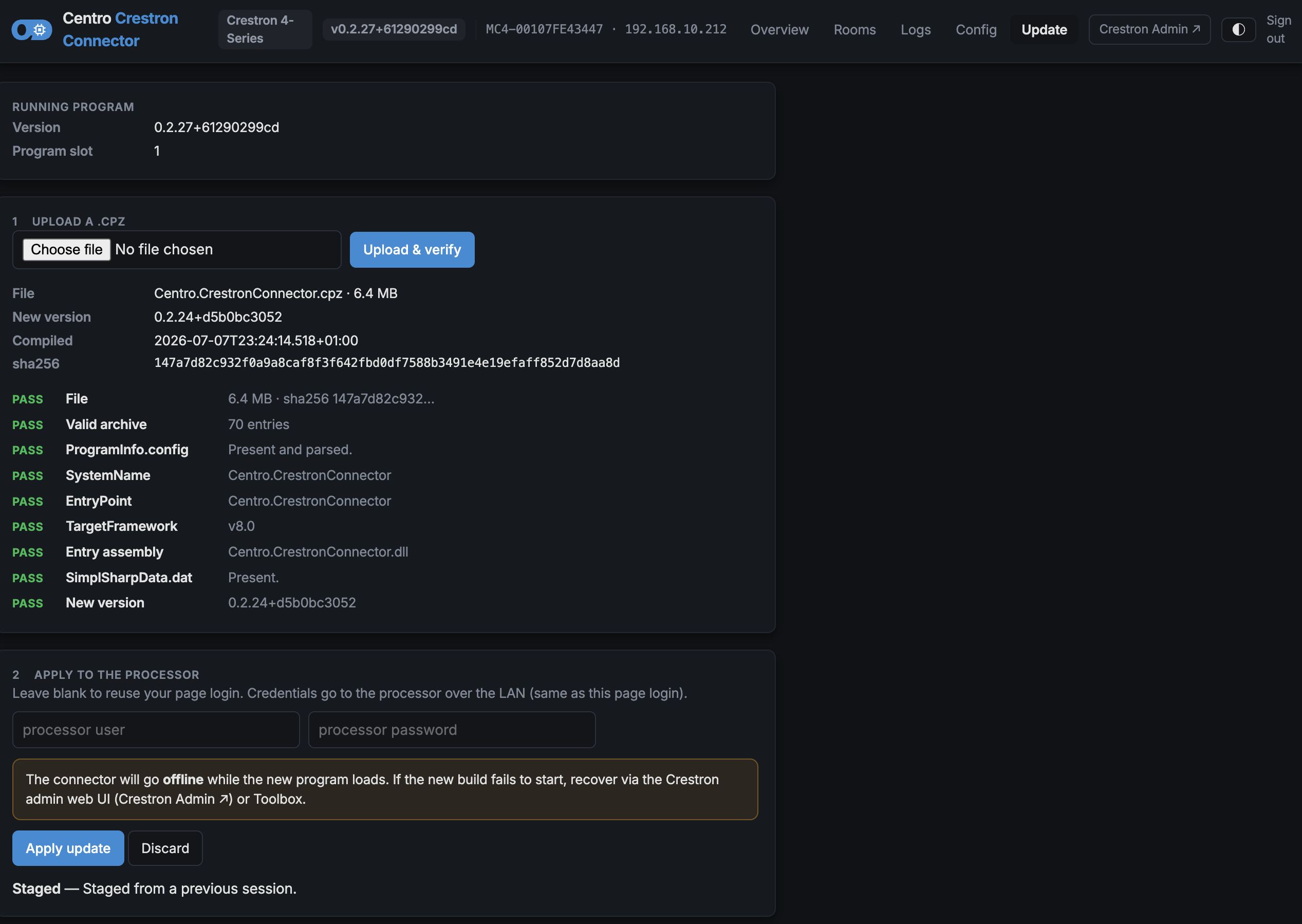
Task: Click the Crestron 4-Series badge
Action: pos(265,30)
